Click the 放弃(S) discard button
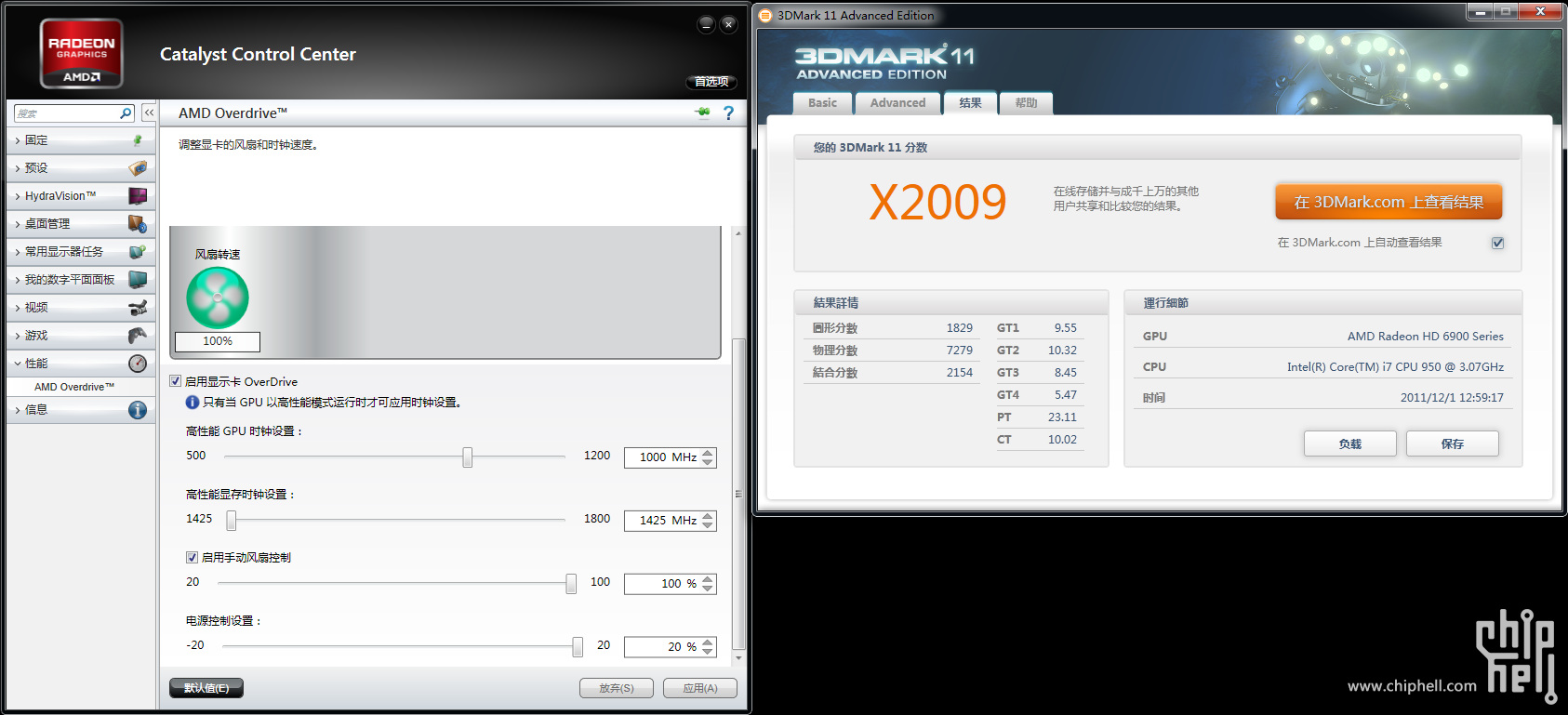 coord(617,688)
